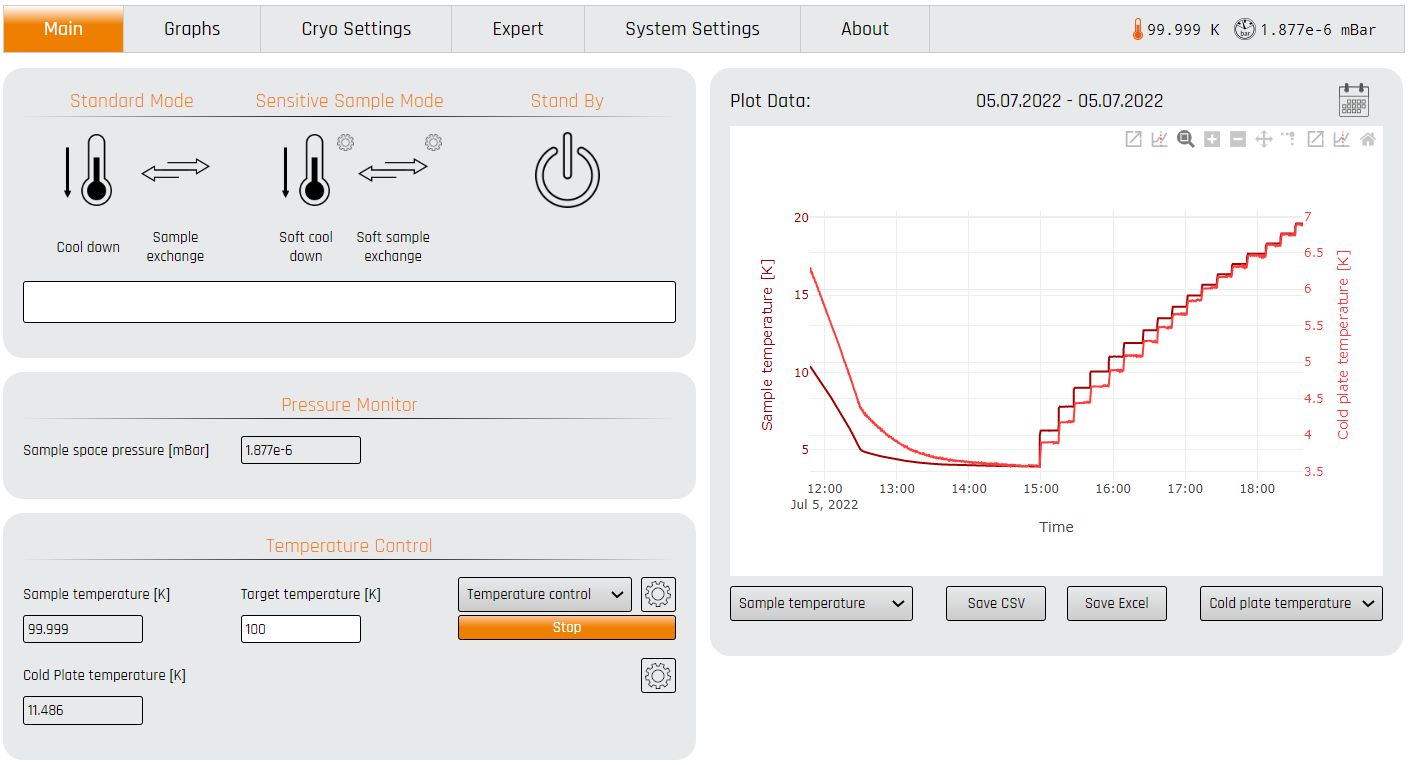
Task: Reset plot axes with the home icon
Action: coord(1367,140)
